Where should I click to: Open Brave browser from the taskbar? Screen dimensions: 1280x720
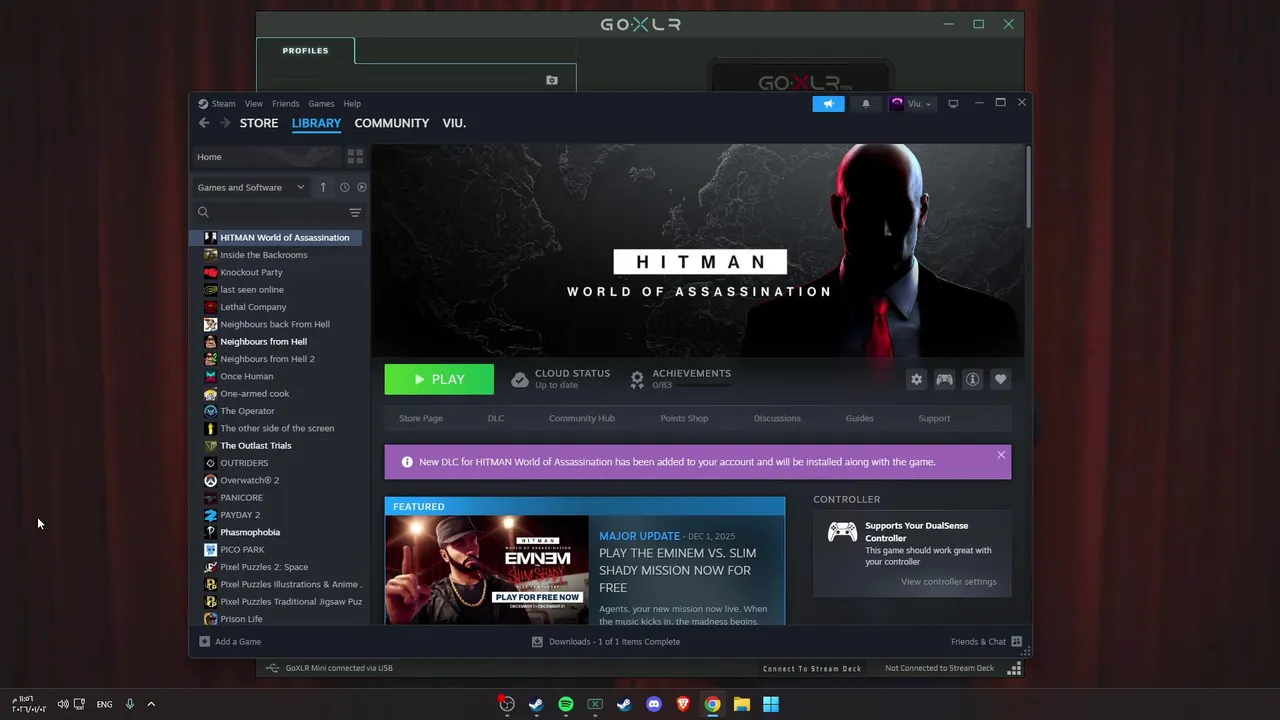[x=684, y=704]
